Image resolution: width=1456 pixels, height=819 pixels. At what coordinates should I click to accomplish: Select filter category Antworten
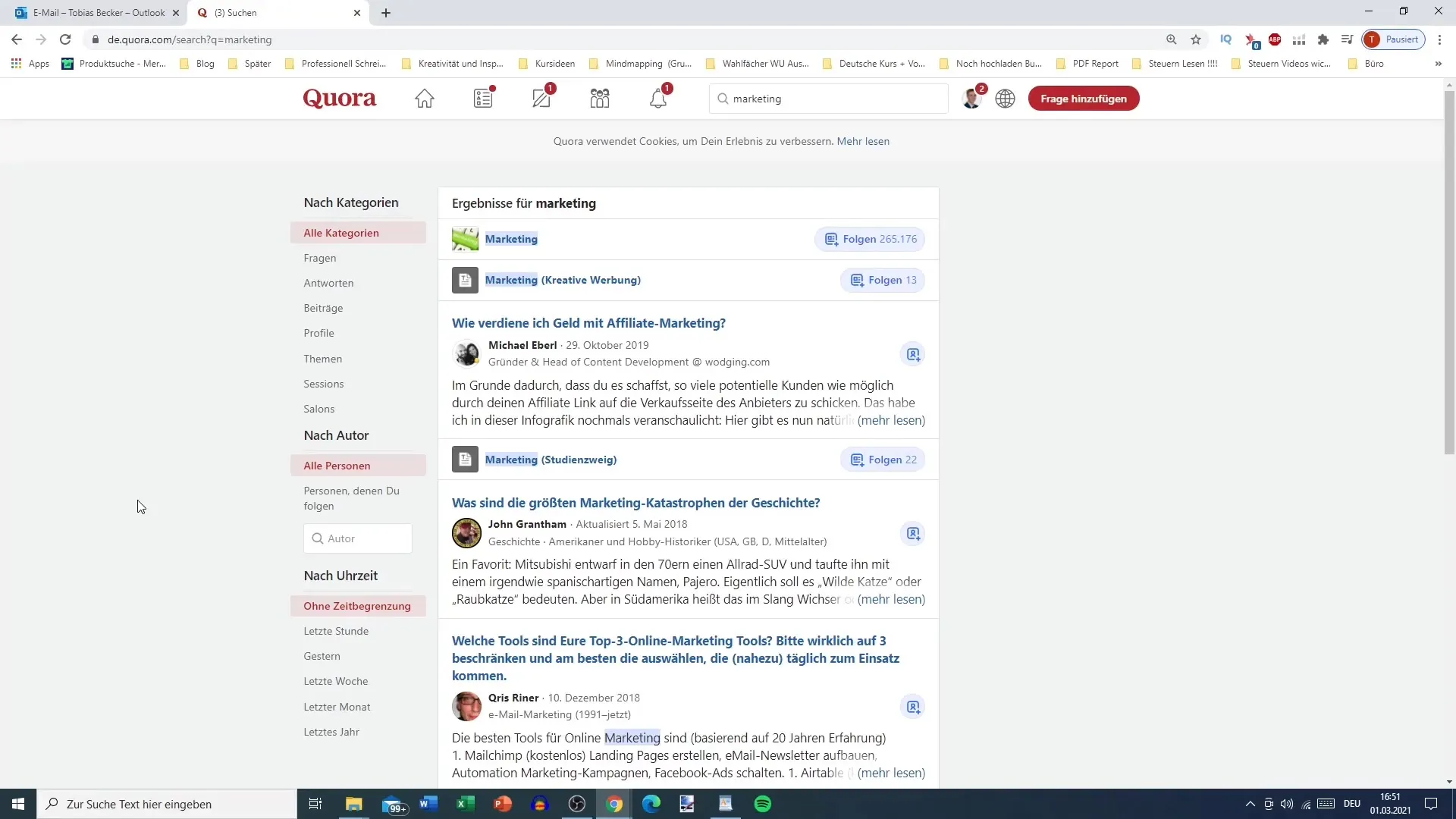(328, 283)
